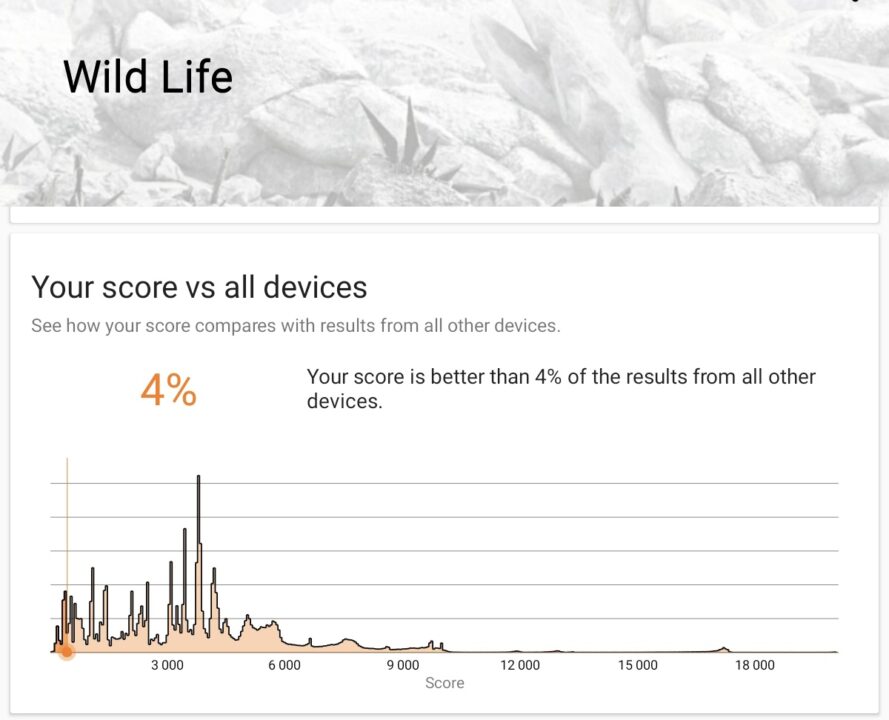Tap the 'Score' axis title below chart
Screen dimensions: 889x720
[x=444, y=683]
